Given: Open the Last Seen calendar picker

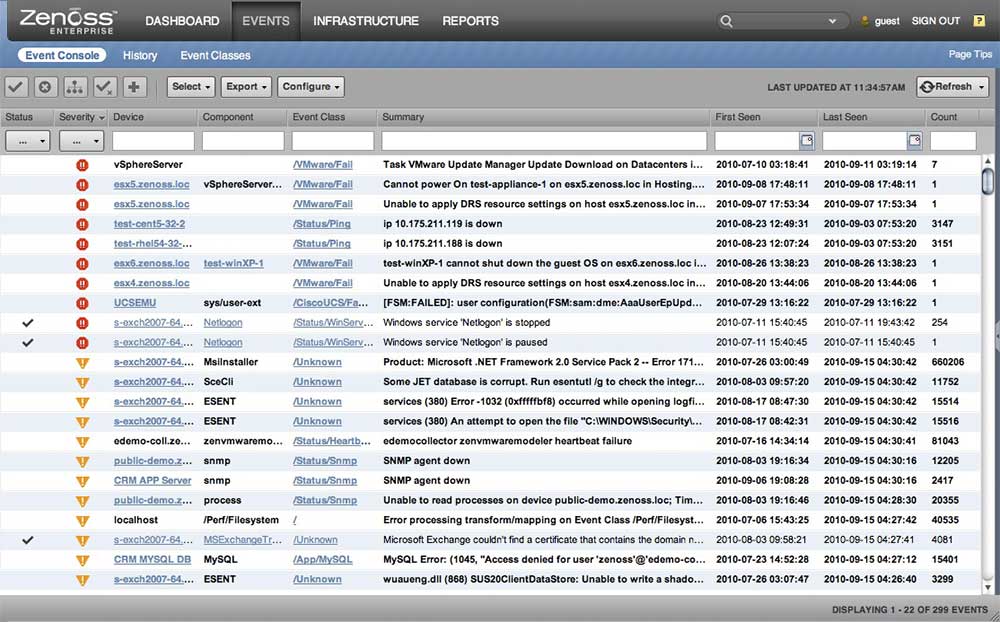Looking at the screenshot, I should (x=915, y=140).
